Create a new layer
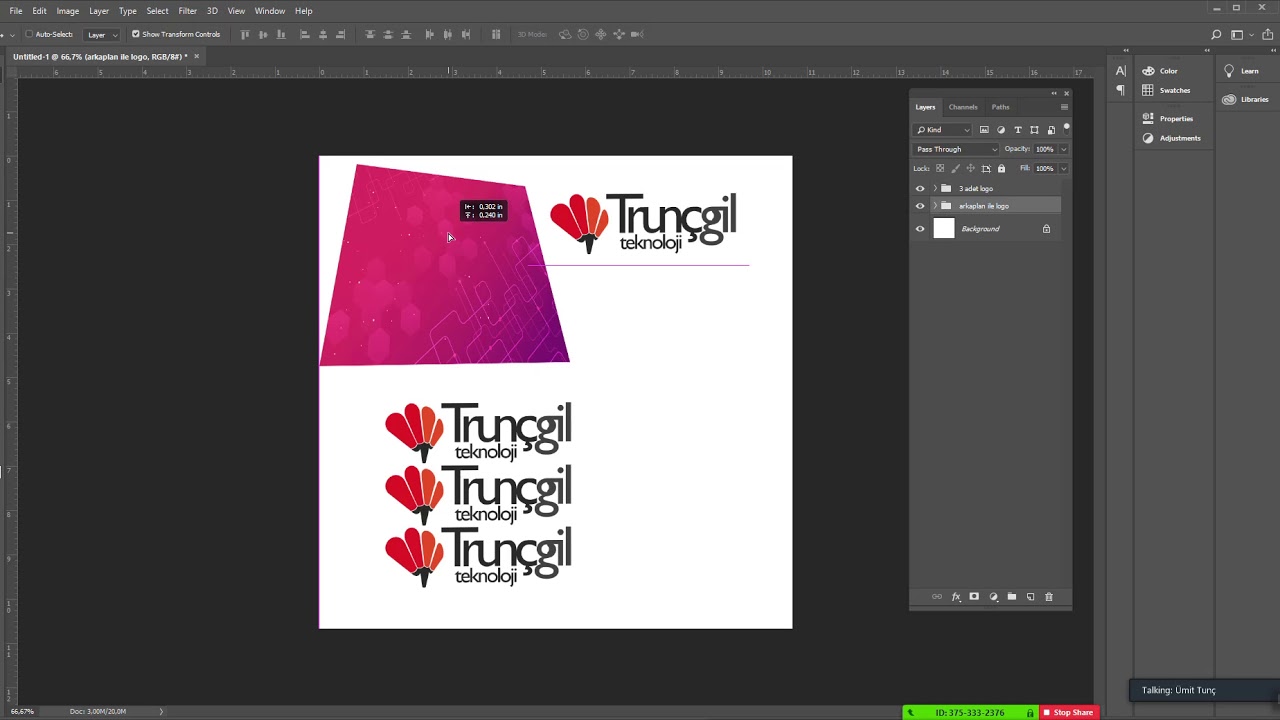 pyautogui.click(x=1031, y=597)
